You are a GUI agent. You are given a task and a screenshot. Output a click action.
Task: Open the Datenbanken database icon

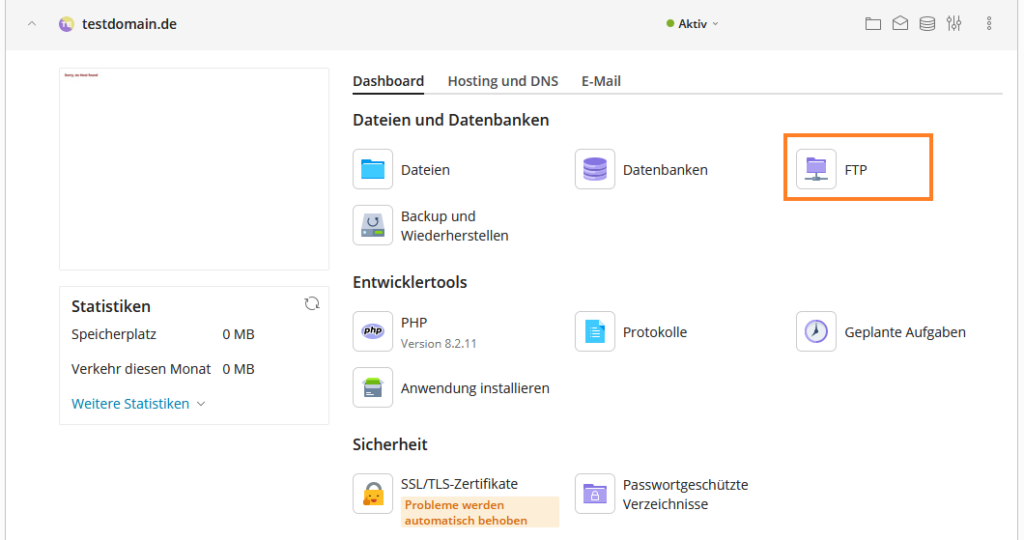(595, 169)
